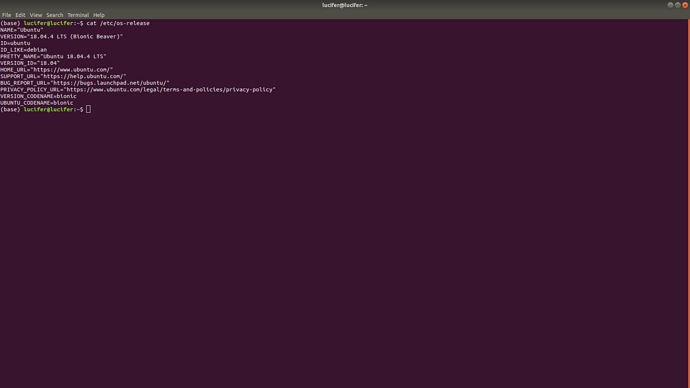Click the NAME="Ubuntu" line
This screenshot has width=690, height=388.
pos(22,30)
